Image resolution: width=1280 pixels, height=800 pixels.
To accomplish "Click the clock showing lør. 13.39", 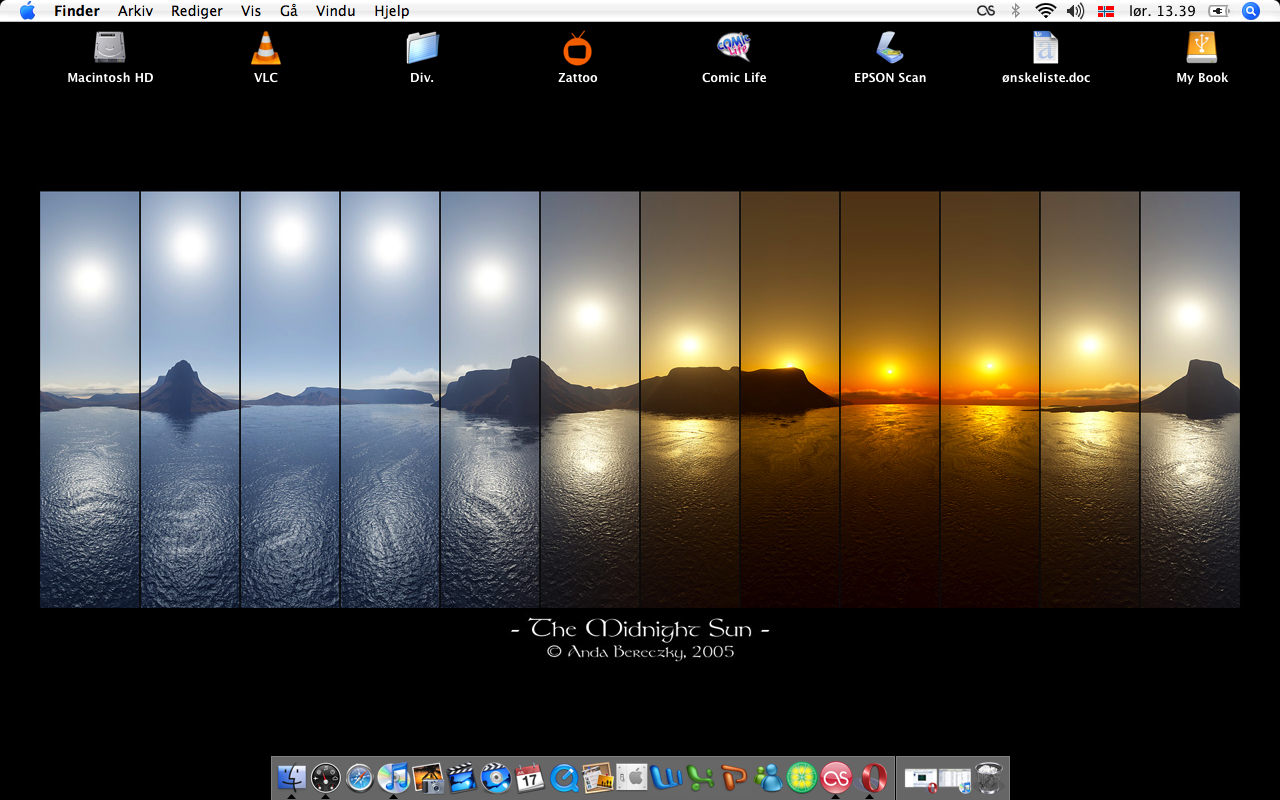I will (1162, 11).
